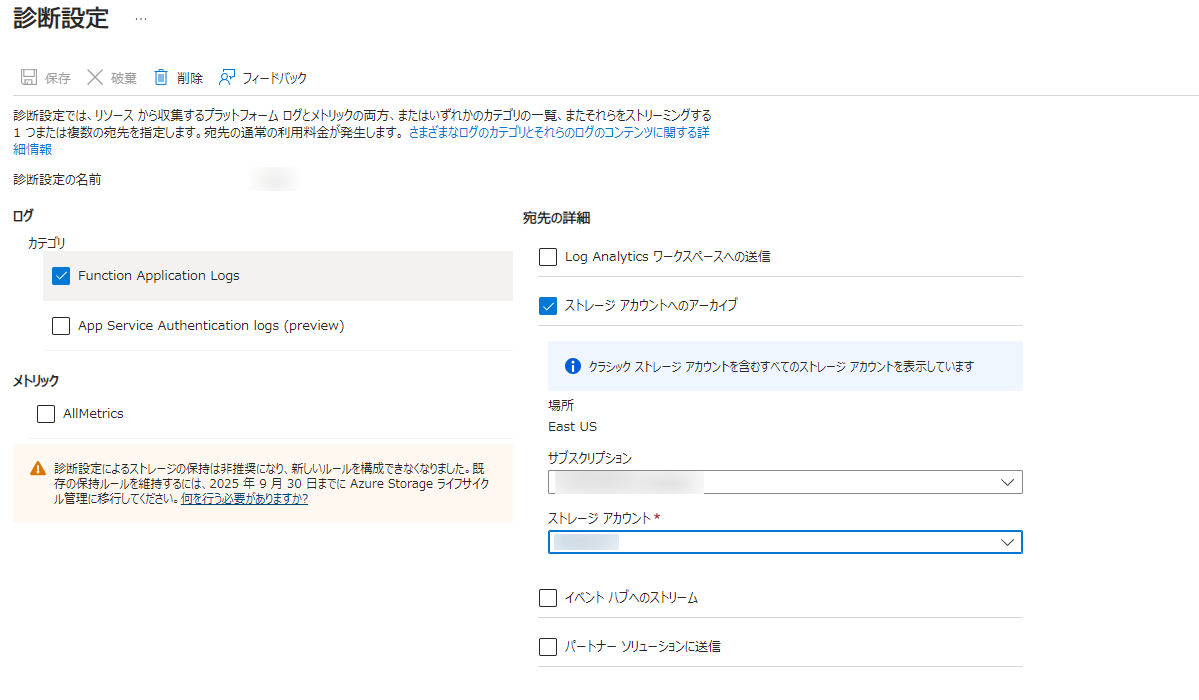Image resolution: width=1199 pixels, height=700 pixels.
Task: Check イベント ハブへのストリーム checkbox
Action: tap(548, 598)
